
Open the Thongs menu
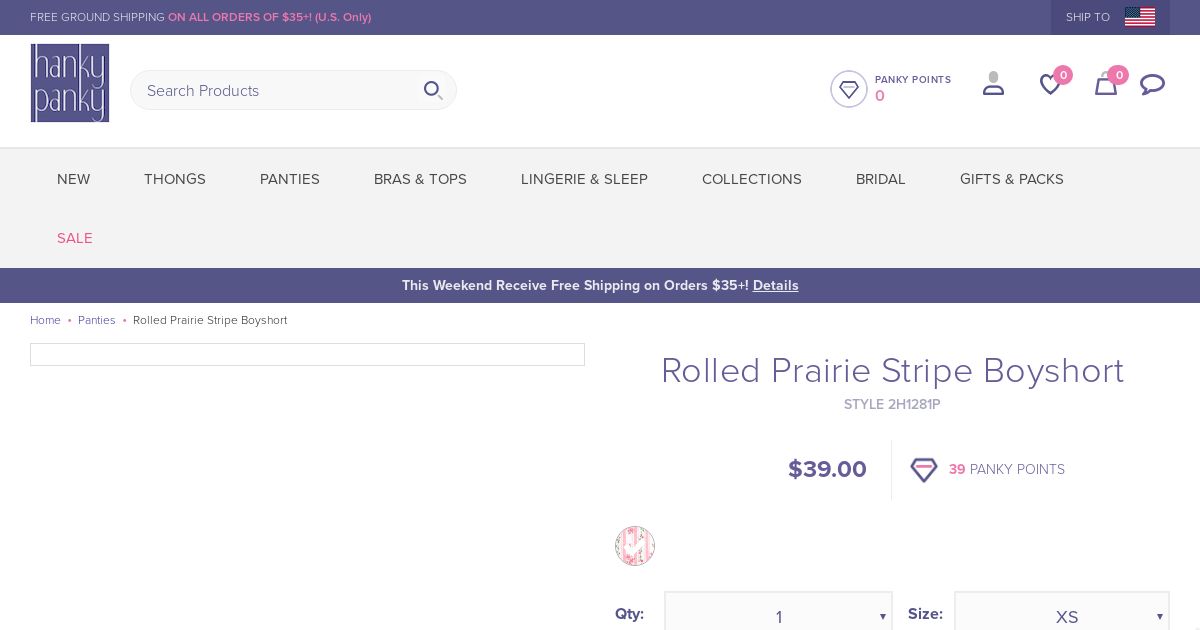pyautogui.click(x=175, y=179)
